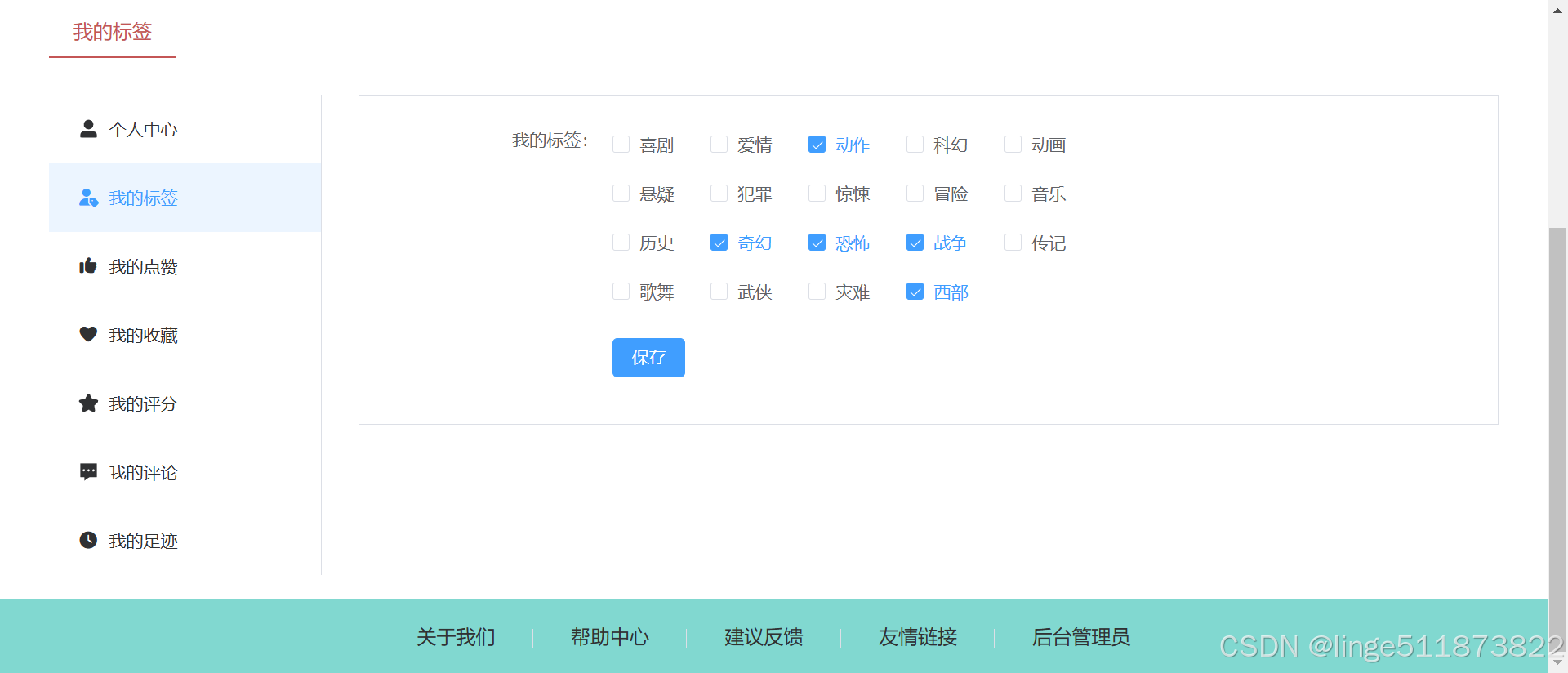
Task: Click the chat bubble icon beside 我的评论
Action: (x=88, y=472)
